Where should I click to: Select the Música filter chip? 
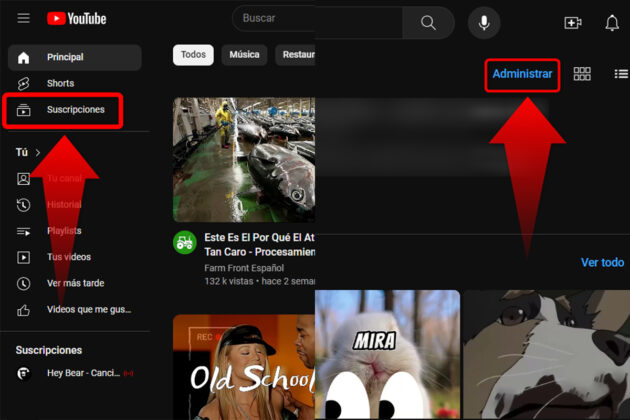coord(244,55)
